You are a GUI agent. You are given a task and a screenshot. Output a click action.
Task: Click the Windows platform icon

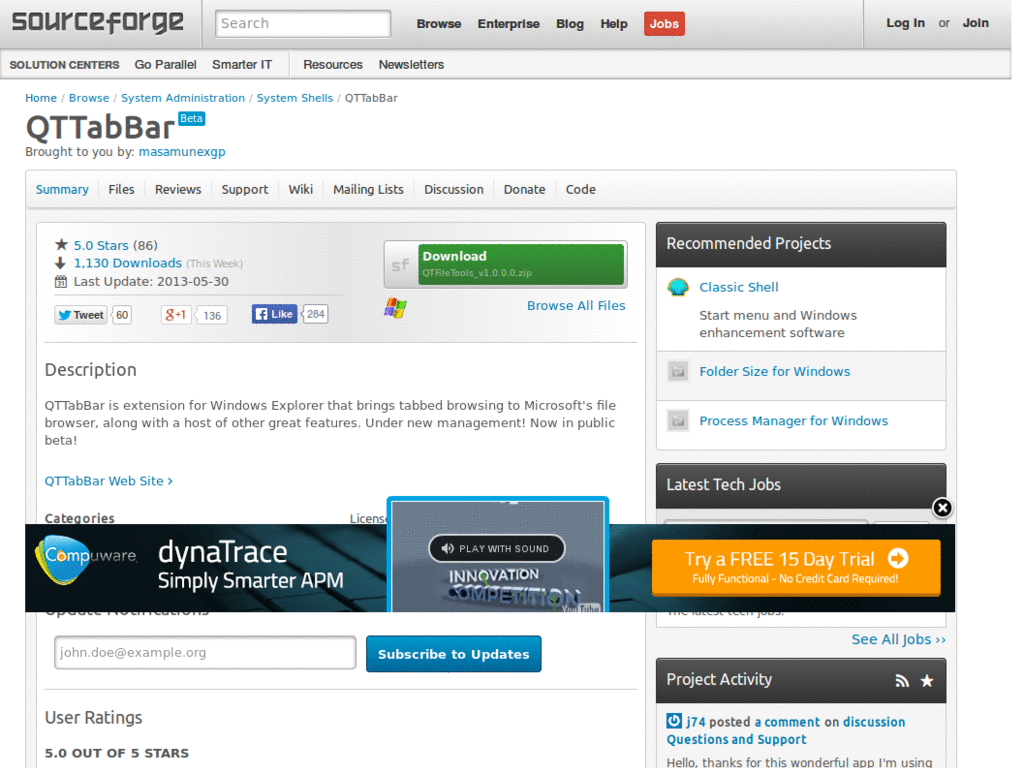click(x=395, y=308)
